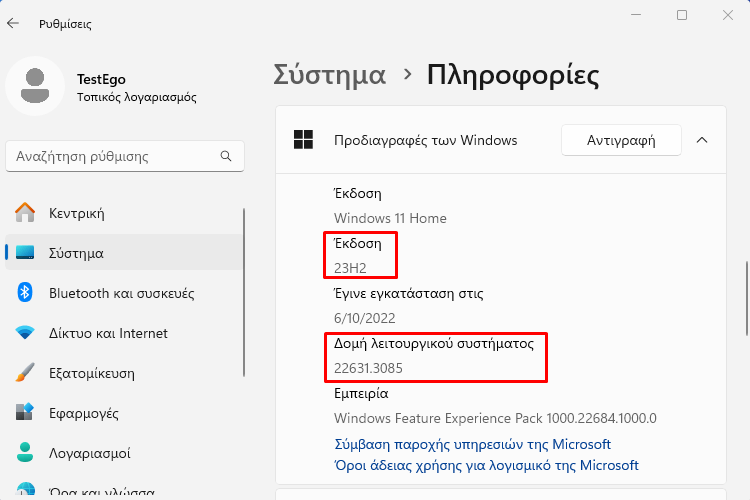
Task: Minimize the Ρυθμίσεις window
Action: (636, 15)
